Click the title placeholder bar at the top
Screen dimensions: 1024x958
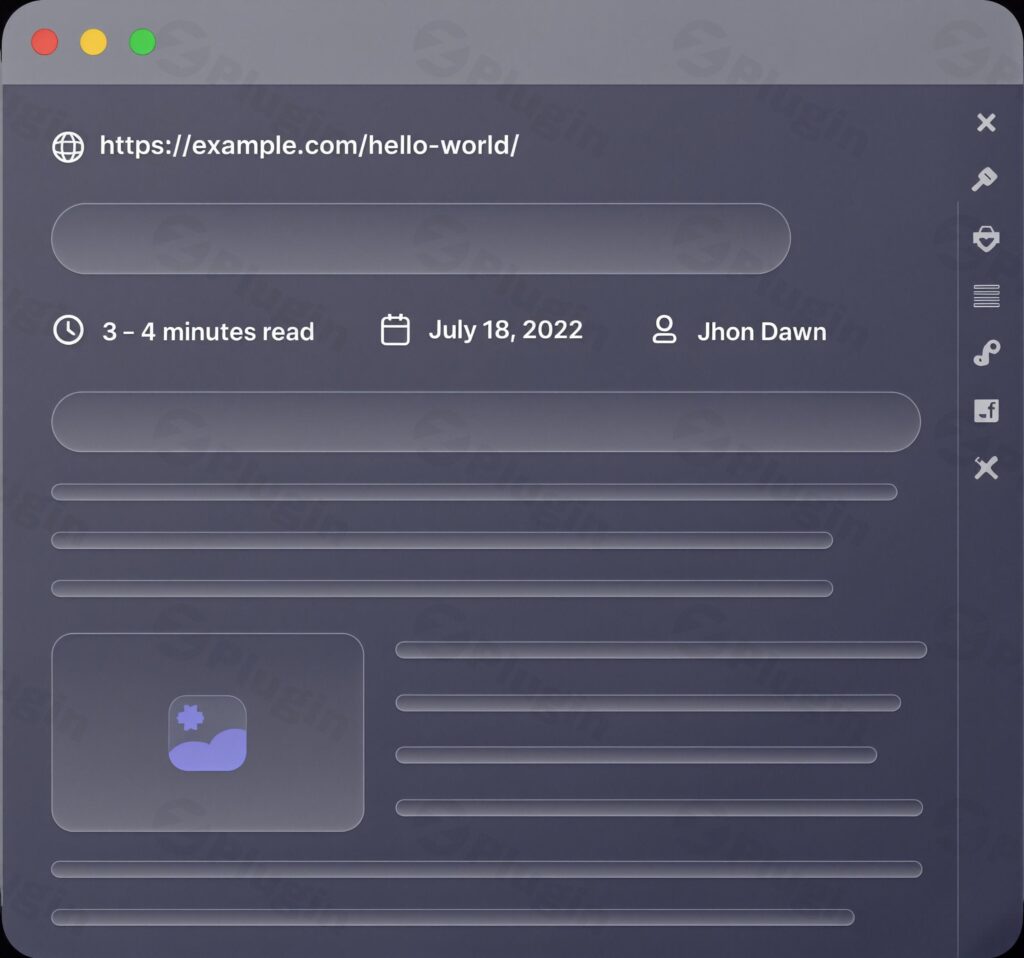[x=421, y=238]
